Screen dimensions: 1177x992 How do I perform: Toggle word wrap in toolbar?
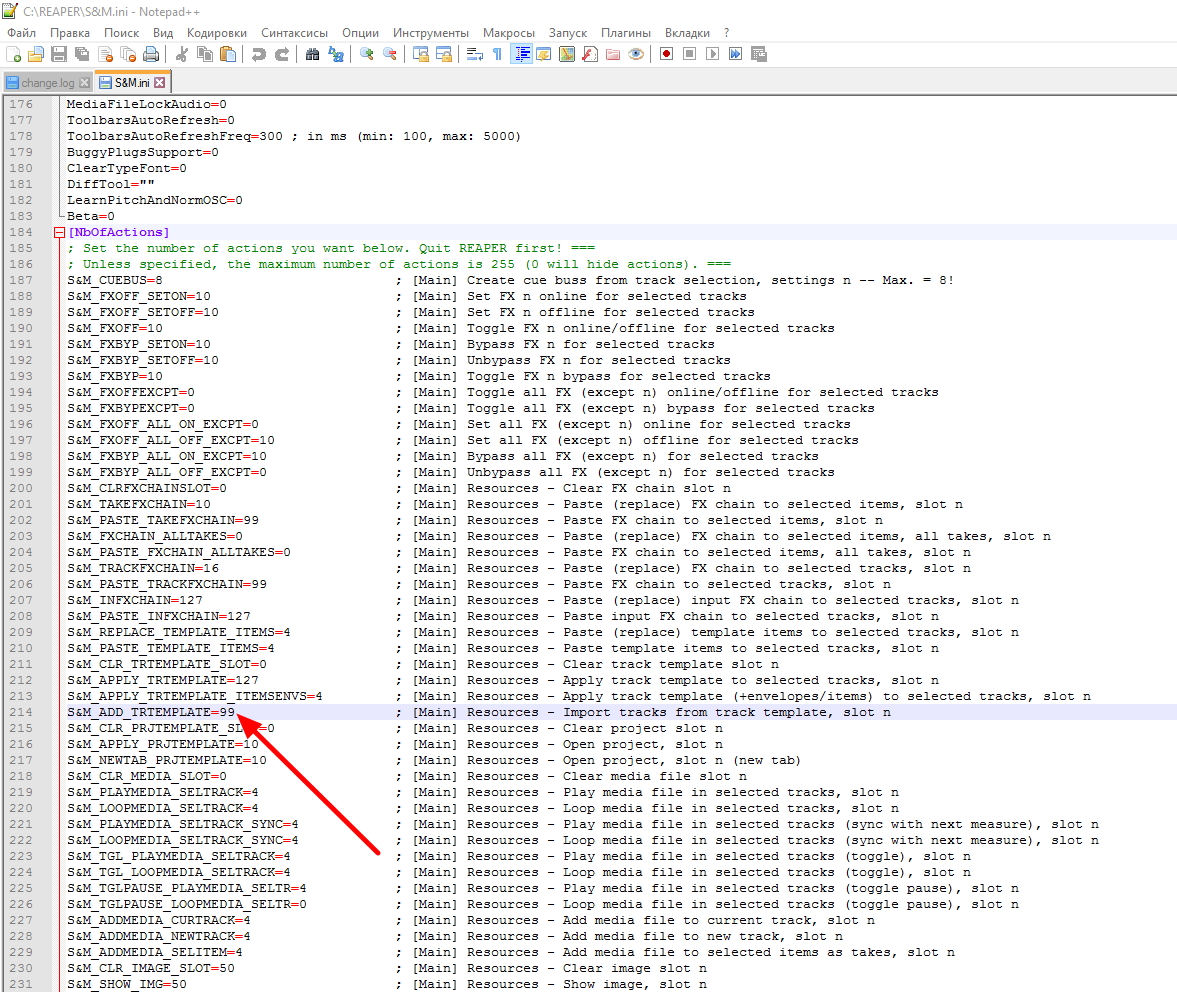click(x=474, y=54)
